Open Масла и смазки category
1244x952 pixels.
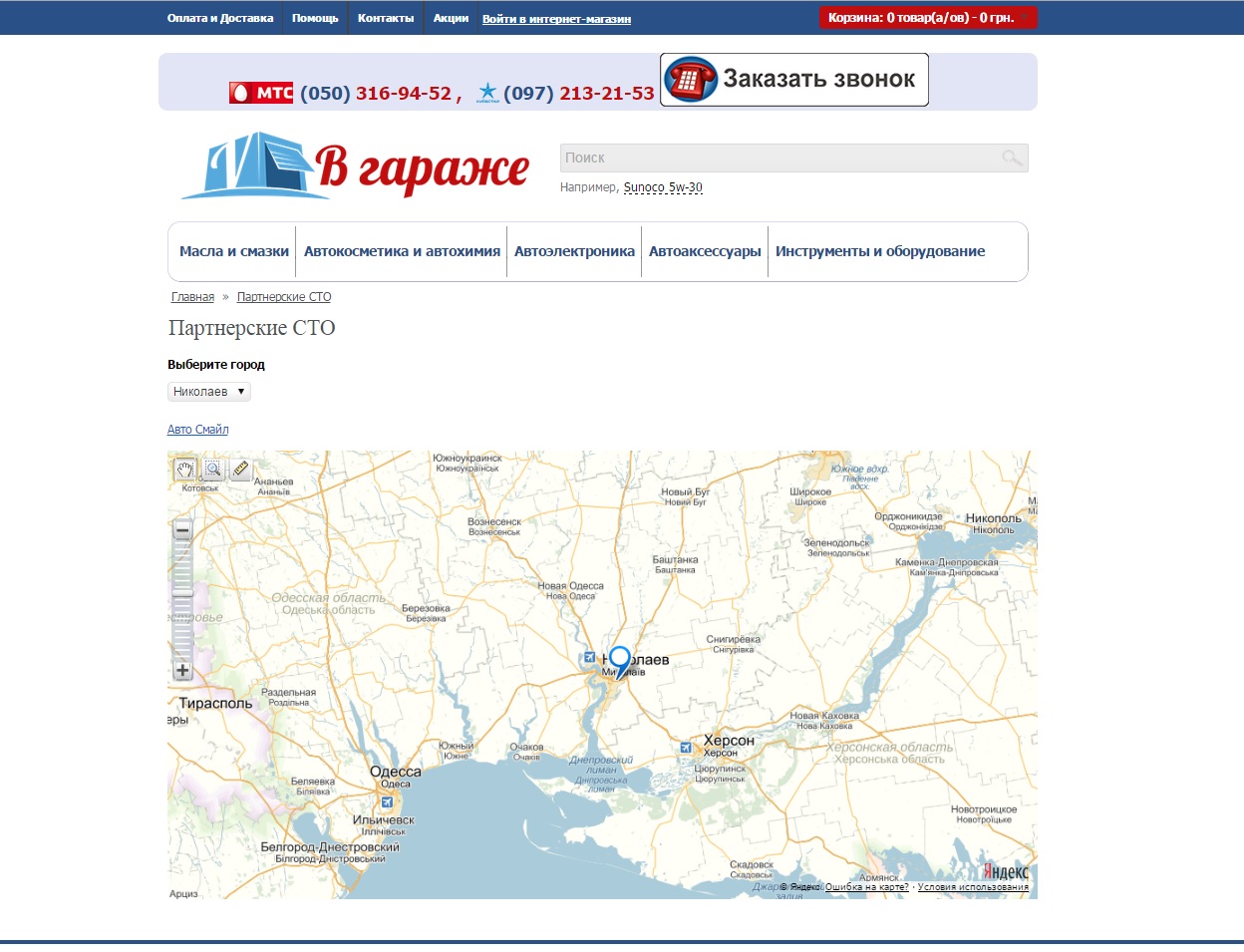point(234,251)
